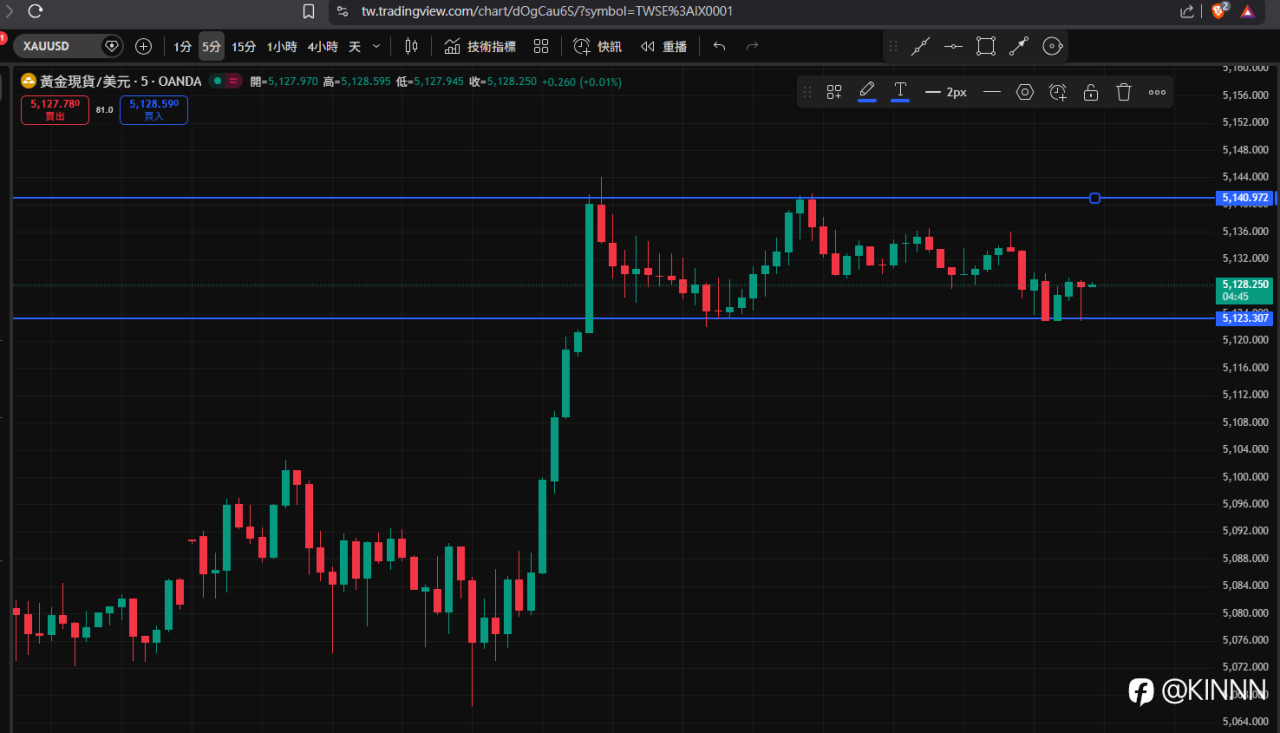The height and width of the screenshot is (733, 1280).
Task: Switch to the 1分 timeframe
Action: pos(183,46)
